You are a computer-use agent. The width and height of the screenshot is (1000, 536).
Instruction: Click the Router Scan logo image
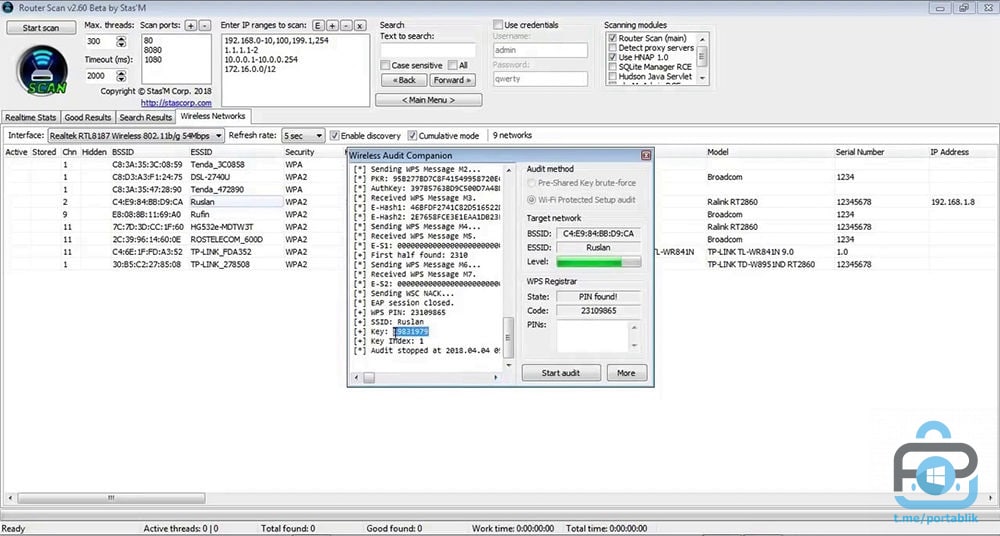pos(42,70)
